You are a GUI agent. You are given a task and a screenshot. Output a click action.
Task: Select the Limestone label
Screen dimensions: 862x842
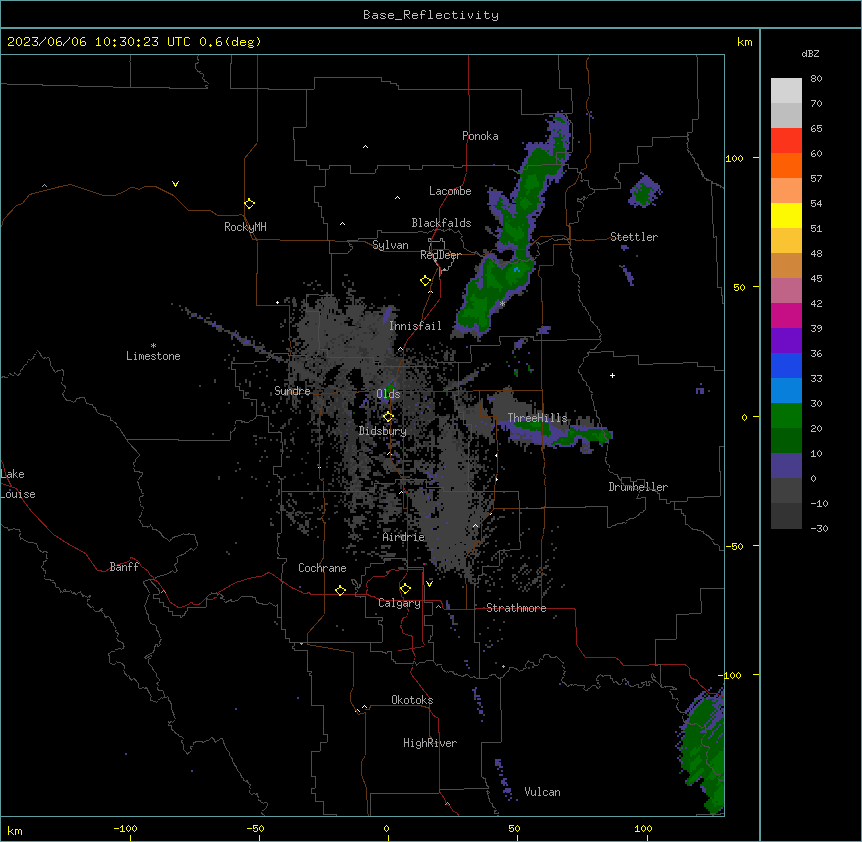153,356
